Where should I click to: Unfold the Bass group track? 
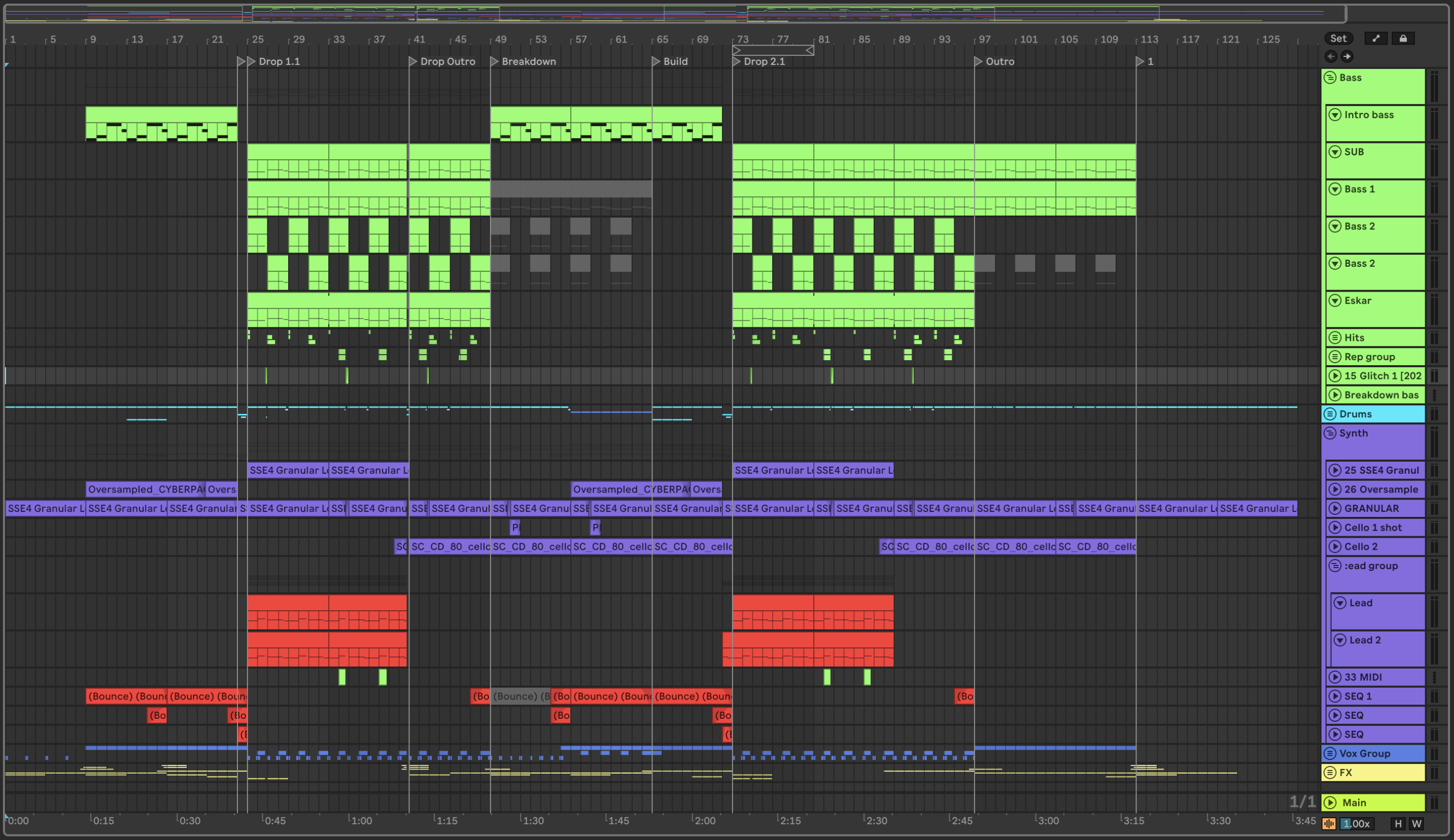1330,77
